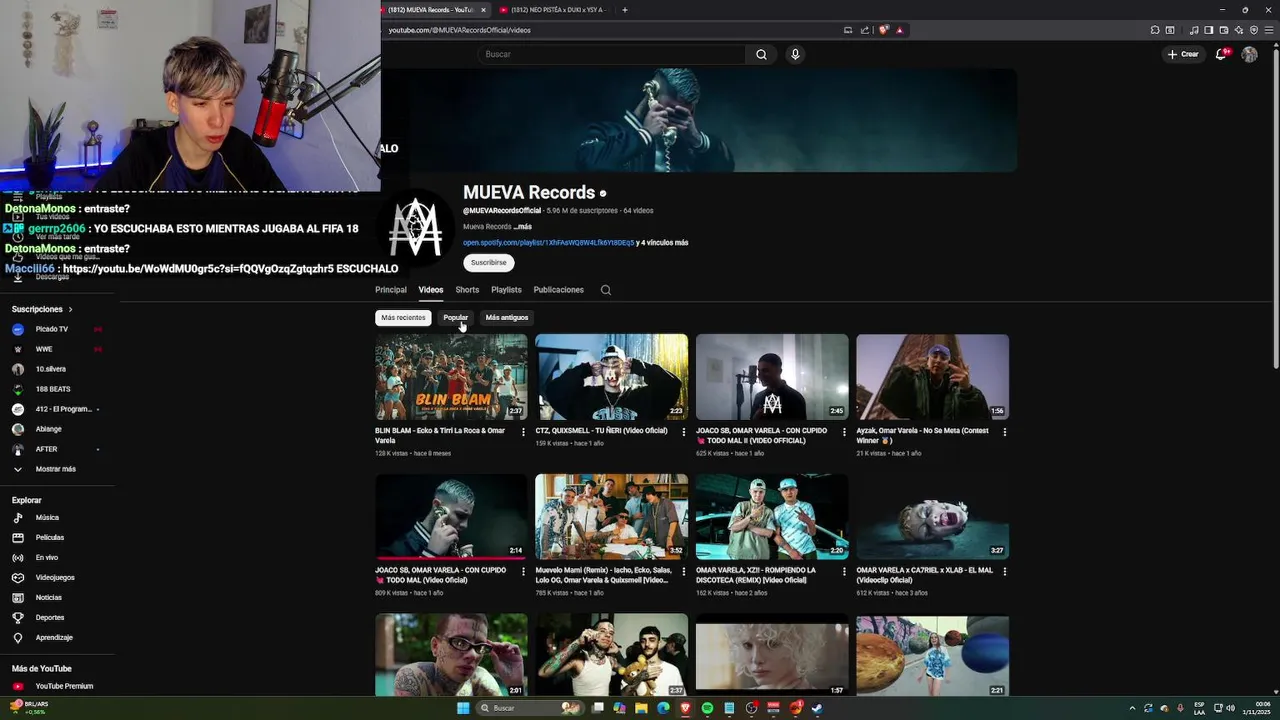The width and height of the screenshot is (1280, 720).
Task: Open Steam from the taskbar
Action: click(x=817, y=708)
